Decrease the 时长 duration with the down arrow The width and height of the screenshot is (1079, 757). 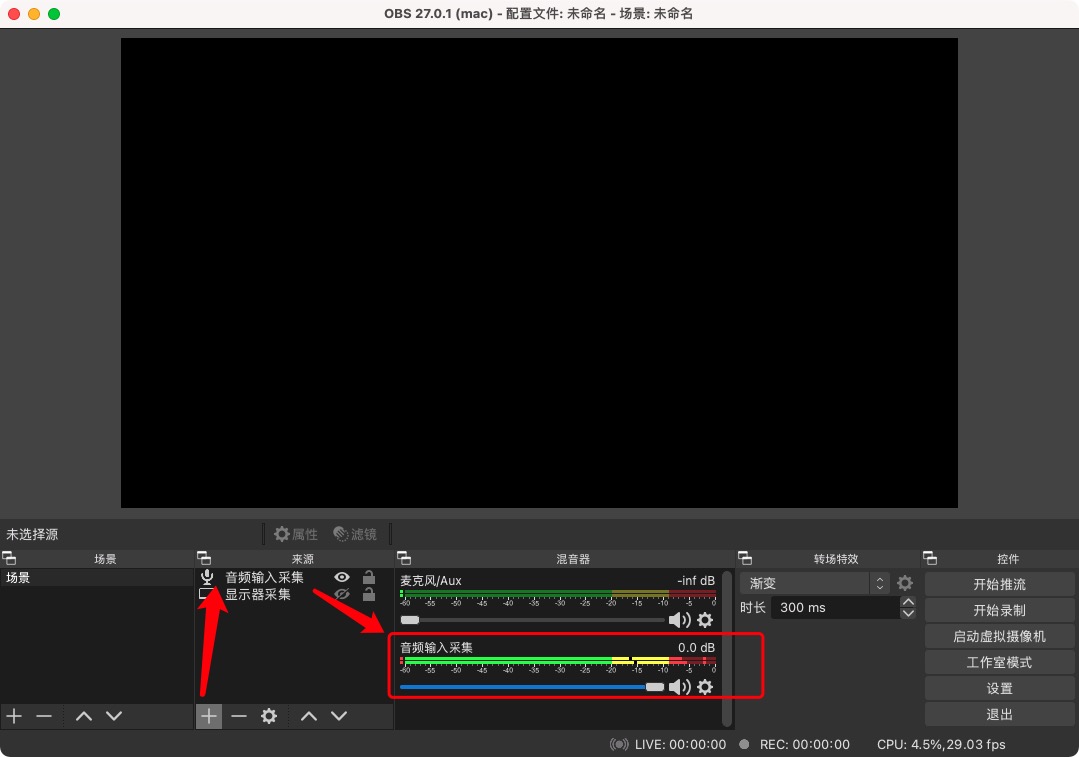pos(908,613)
